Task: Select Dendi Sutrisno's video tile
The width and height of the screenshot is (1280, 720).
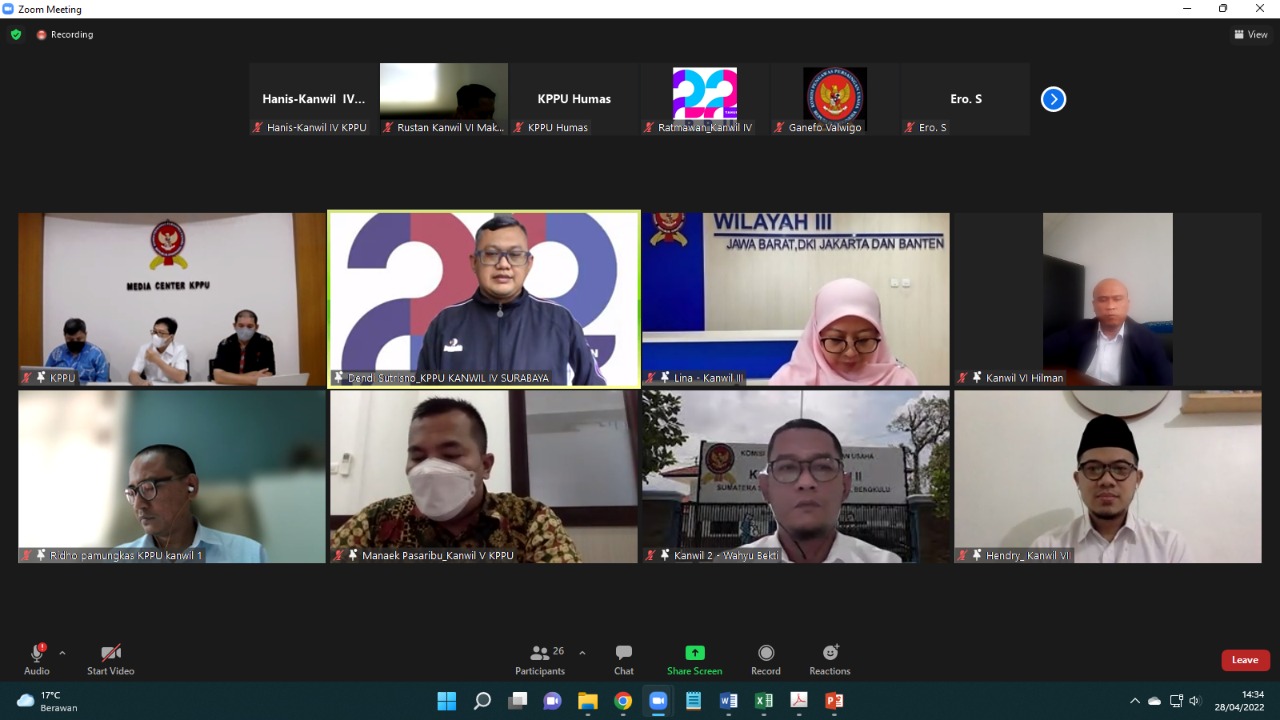Action: [x=484, y=298]
